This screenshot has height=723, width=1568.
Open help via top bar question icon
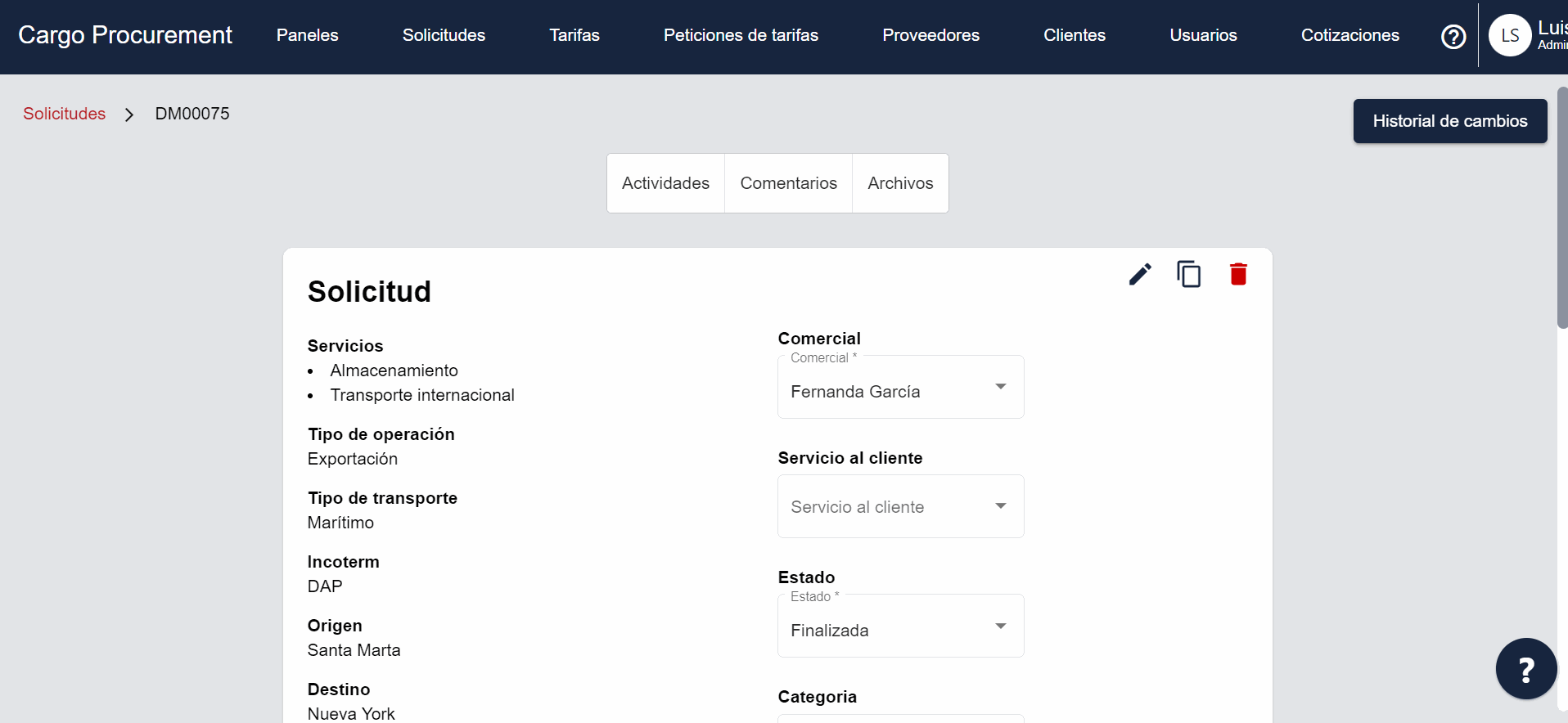(x=1453, y=37)
